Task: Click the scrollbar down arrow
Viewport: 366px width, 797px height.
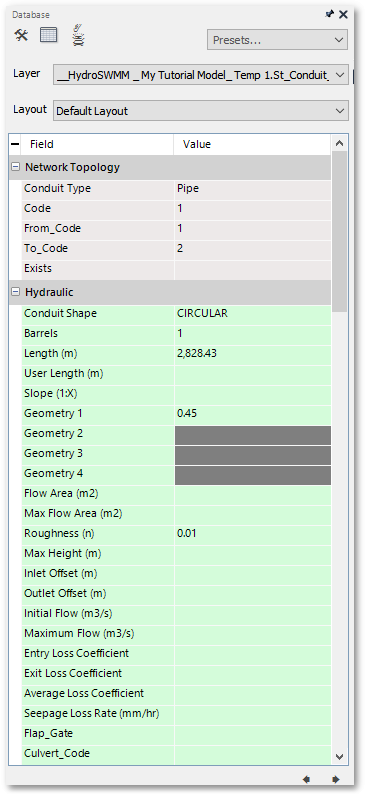Action: tap(340, 756)
